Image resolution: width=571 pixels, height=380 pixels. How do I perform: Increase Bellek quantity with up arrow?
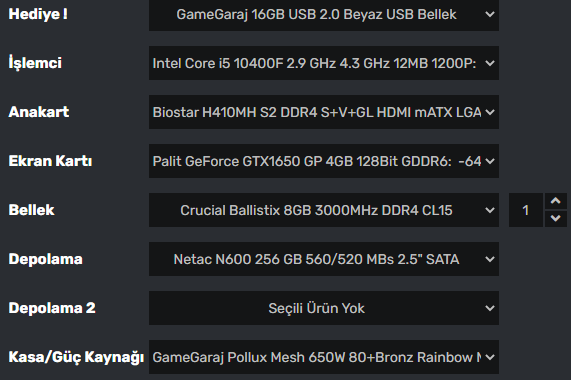(x=556, y=201)
